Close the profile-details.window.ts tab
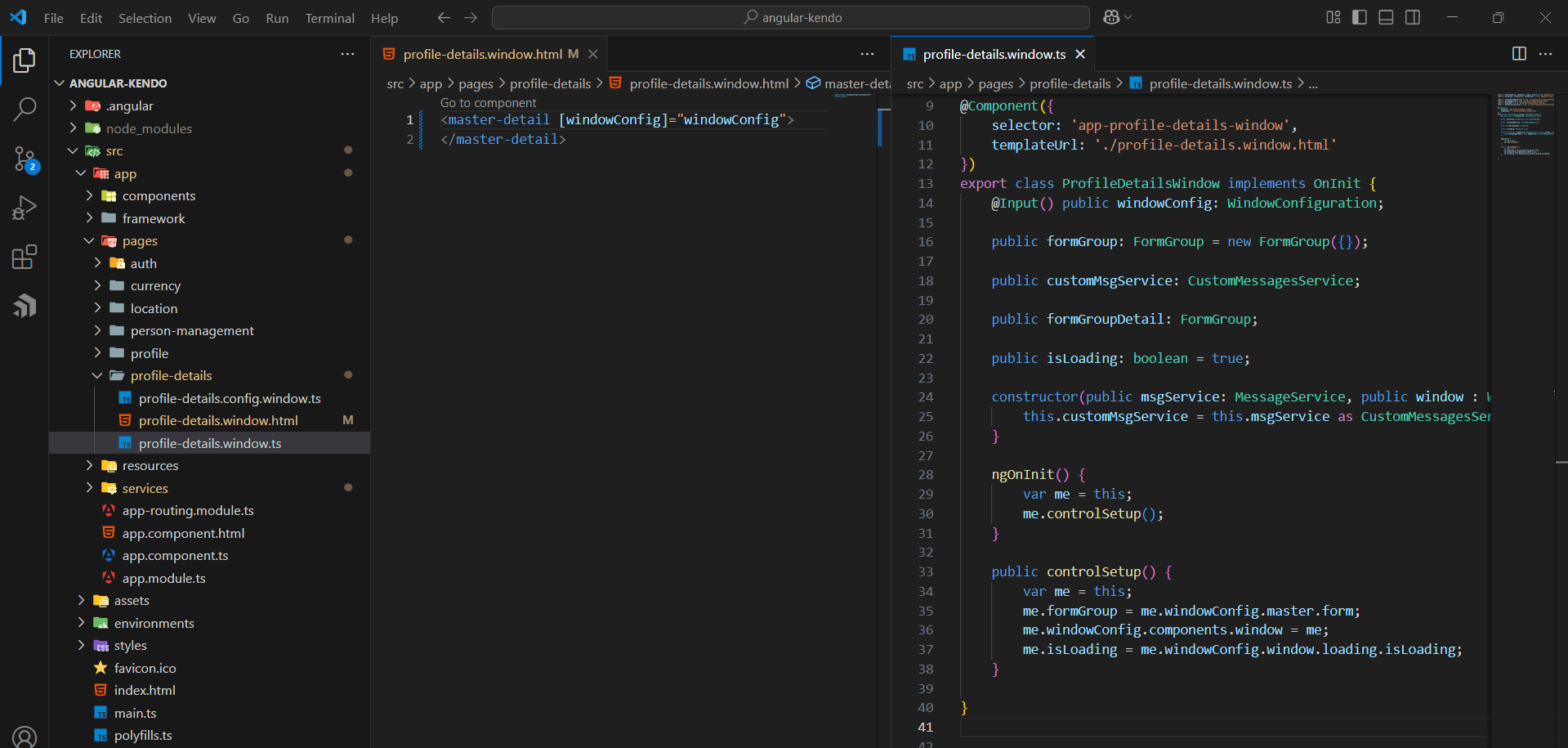The height and width of the screenshot is (748, 1568). coord(1080,54)
